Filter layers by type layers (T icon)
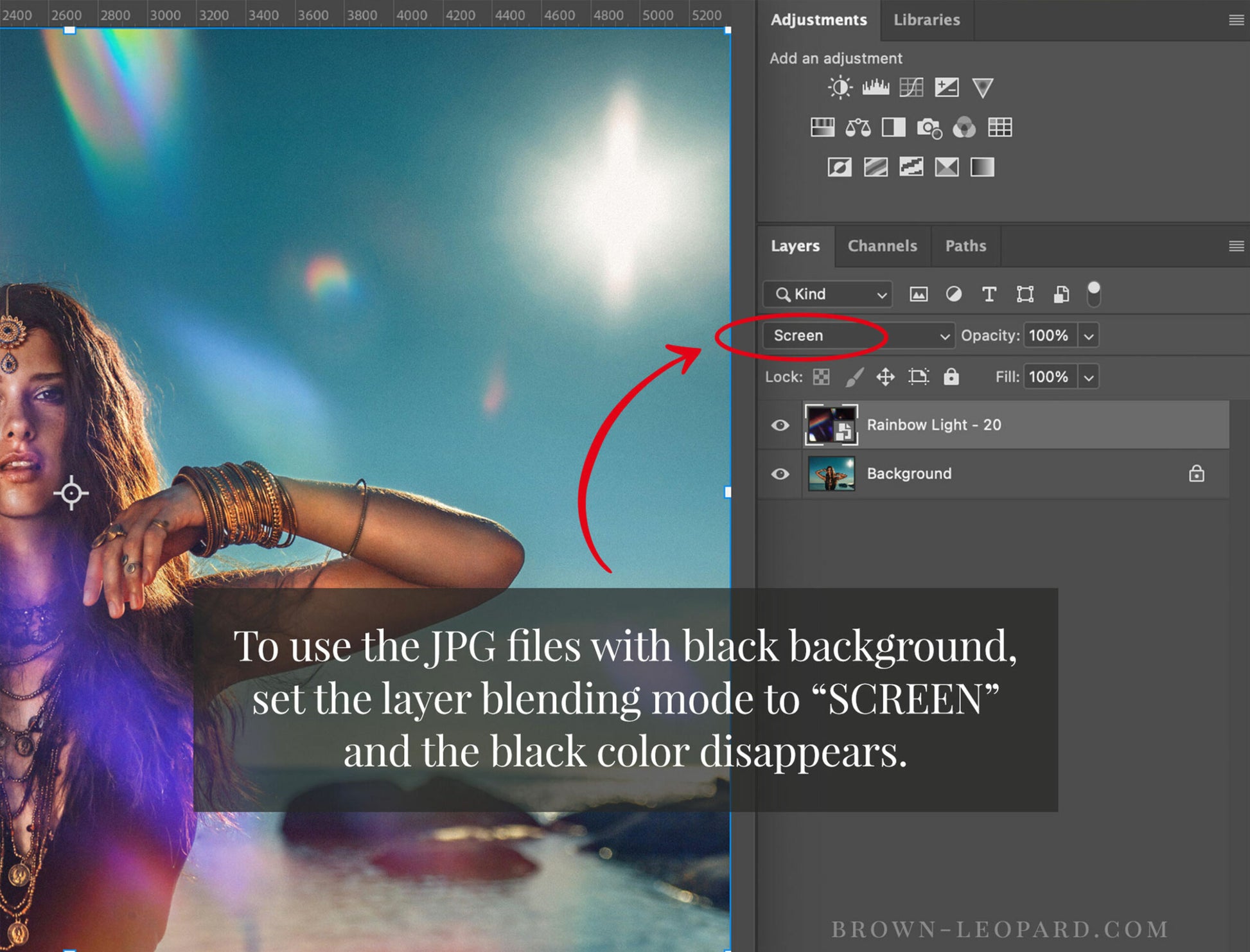 point(989,294)
